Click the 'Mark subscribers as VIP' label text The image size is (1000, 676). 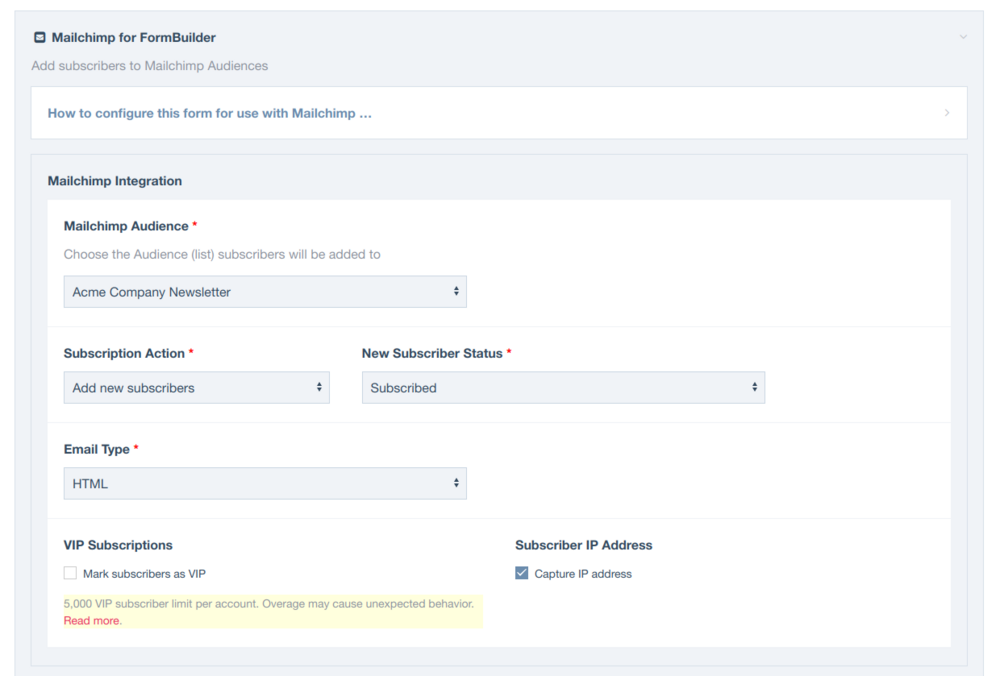point(144,574)
